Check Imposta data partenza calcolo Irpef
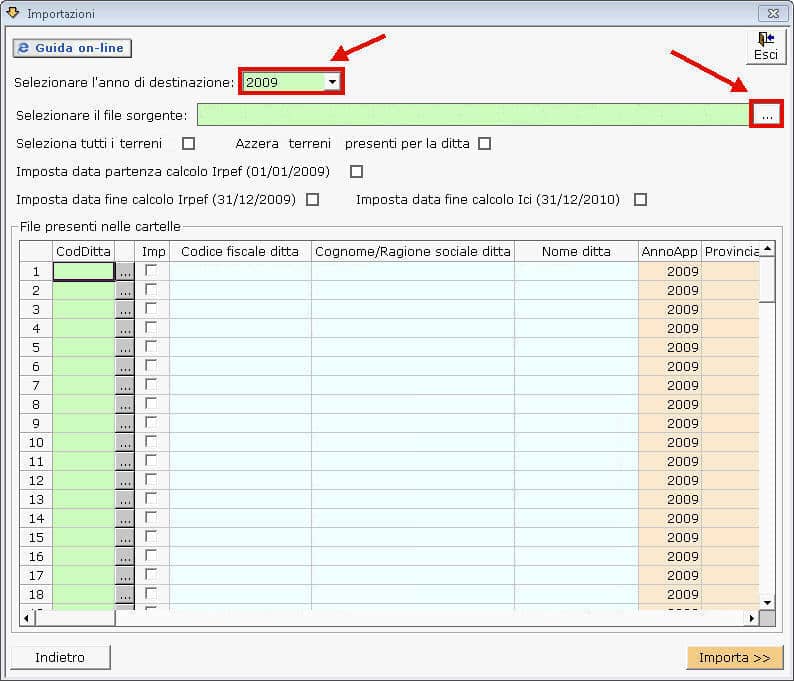 coord(356,171)
